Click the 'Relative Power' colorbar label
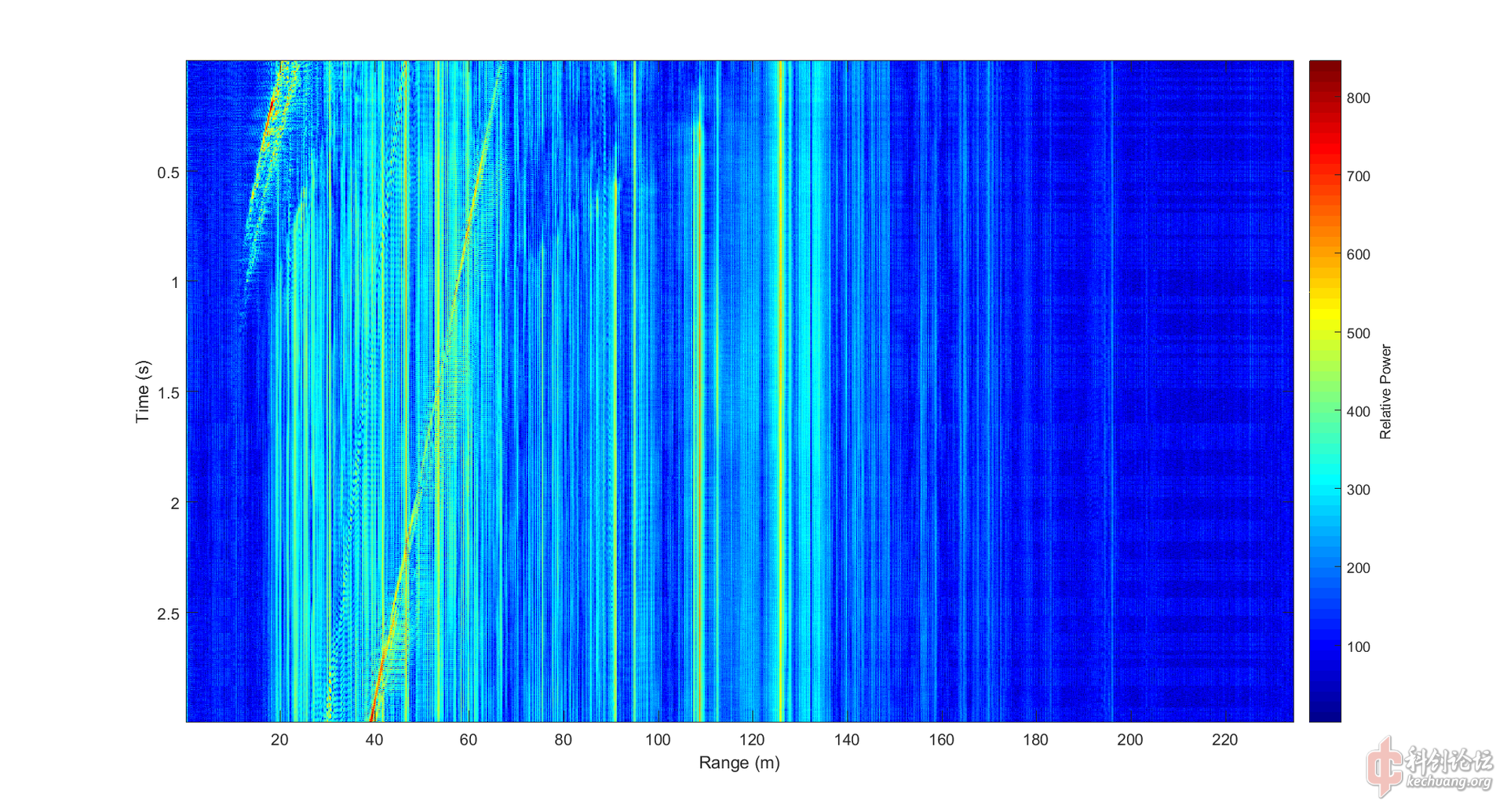This screenshot has height=812, width=1507. pyautogui.click(x=1385, y=391)
